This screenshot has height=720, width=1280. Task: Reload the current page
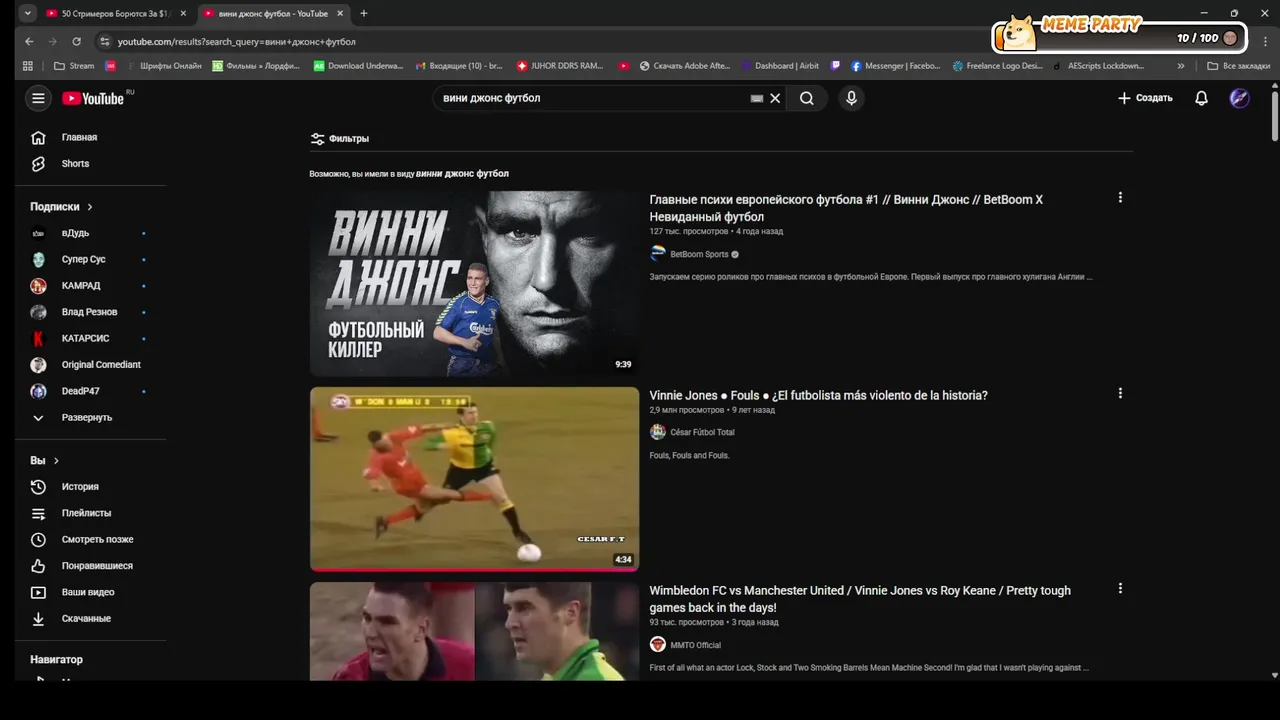(x=77, y=41)
